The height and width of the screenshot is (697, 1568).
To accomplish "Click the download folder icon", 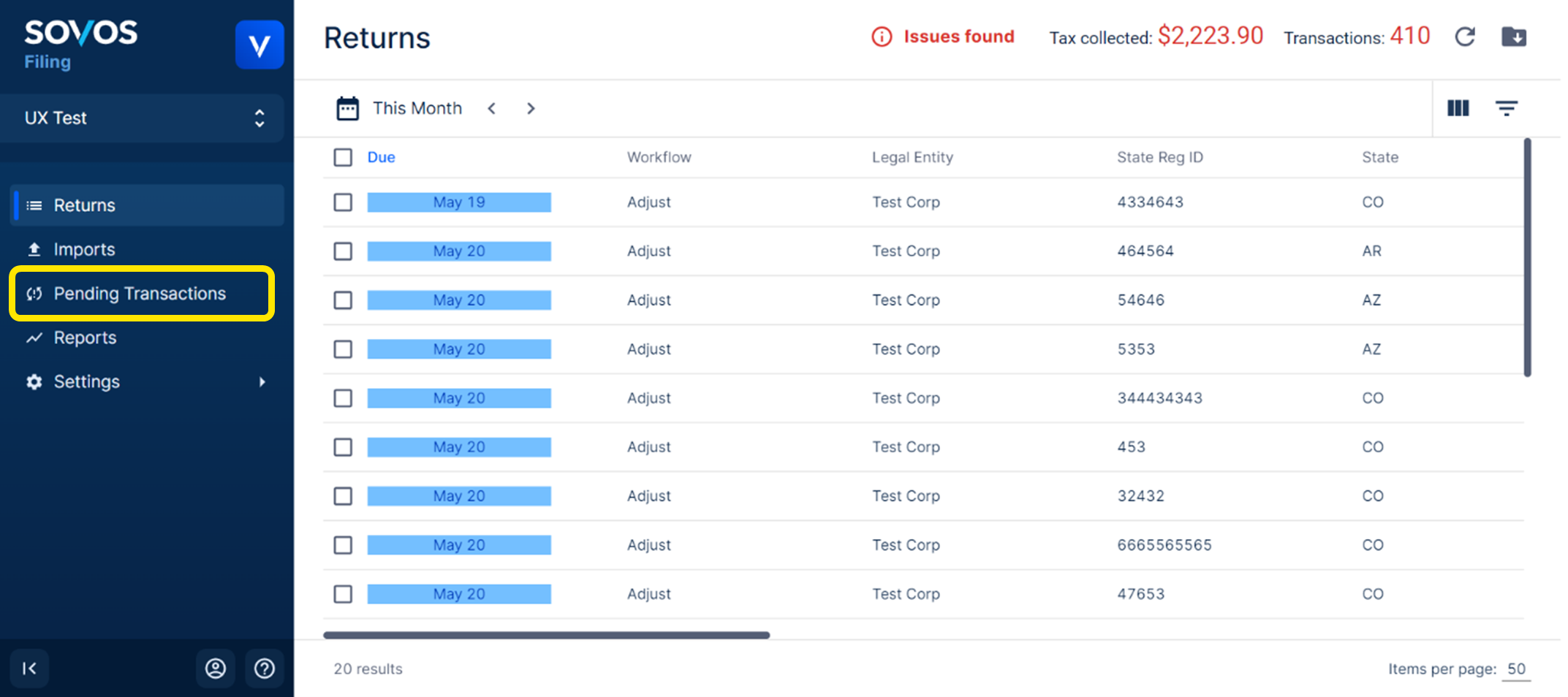I will [x=1513, y=37].
